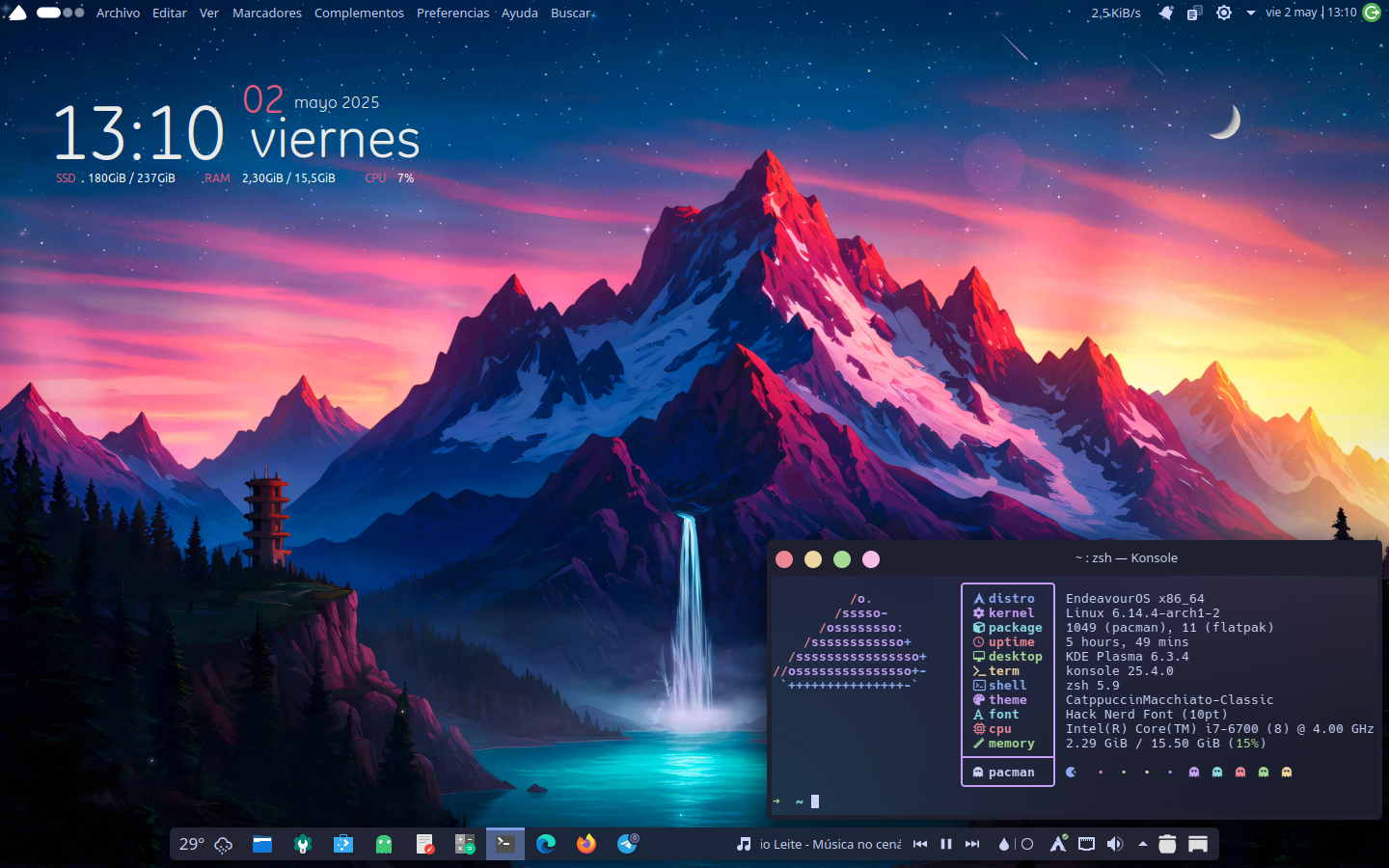The height and width of the screenshot is (868, 1389).
Task: Click the show desktop icon at dock end
Action: (1198, 844)
